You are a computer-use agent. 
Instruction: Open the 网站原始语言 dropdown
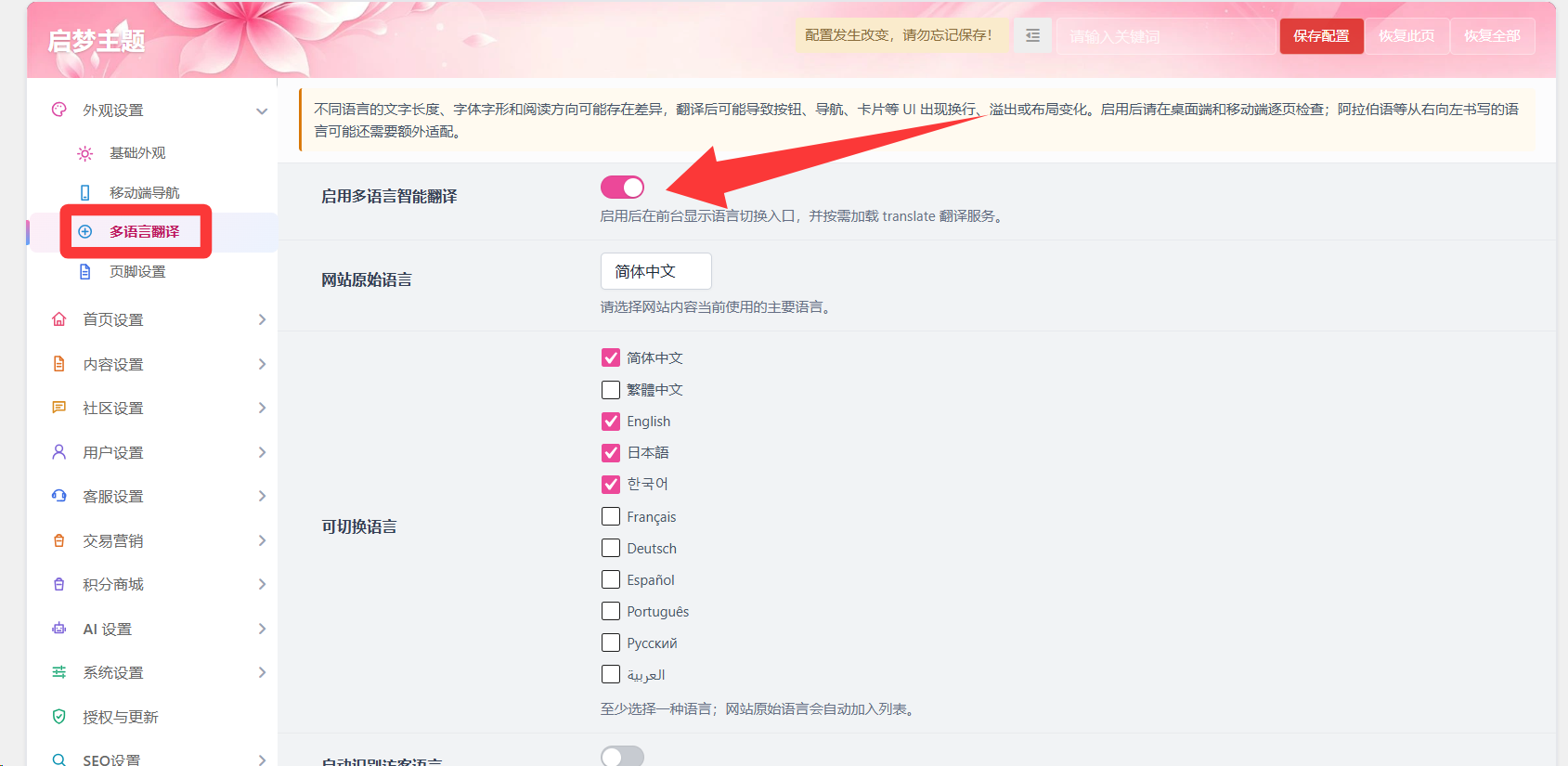pyautogui.click(x=656, y=271)
